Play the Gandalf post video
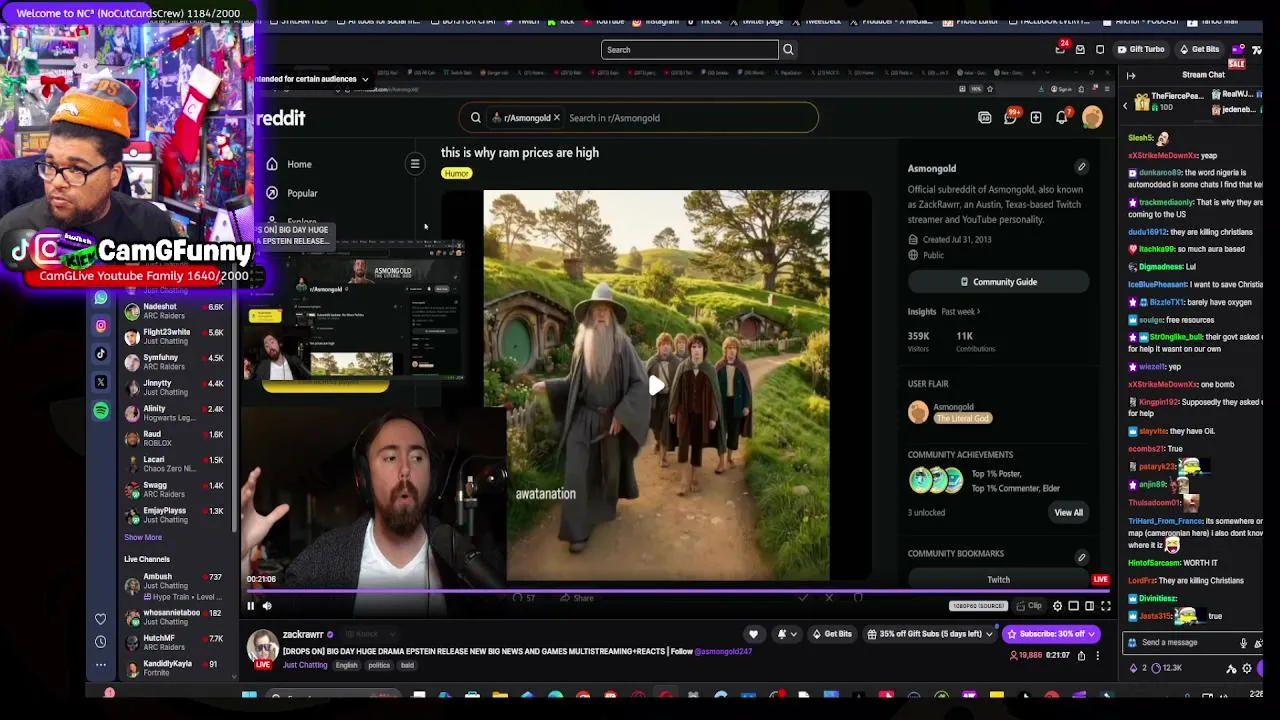This screenshot has height=720, width=1280. [656, 385]
